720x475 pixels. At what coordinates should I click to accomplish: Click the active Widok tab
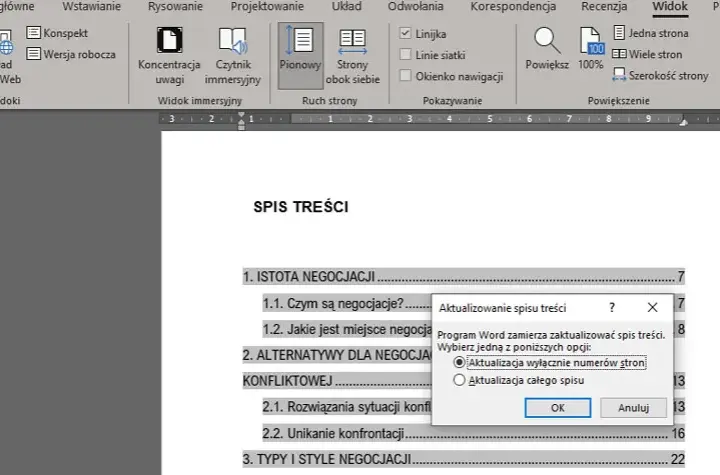click(x=670, y=6)
